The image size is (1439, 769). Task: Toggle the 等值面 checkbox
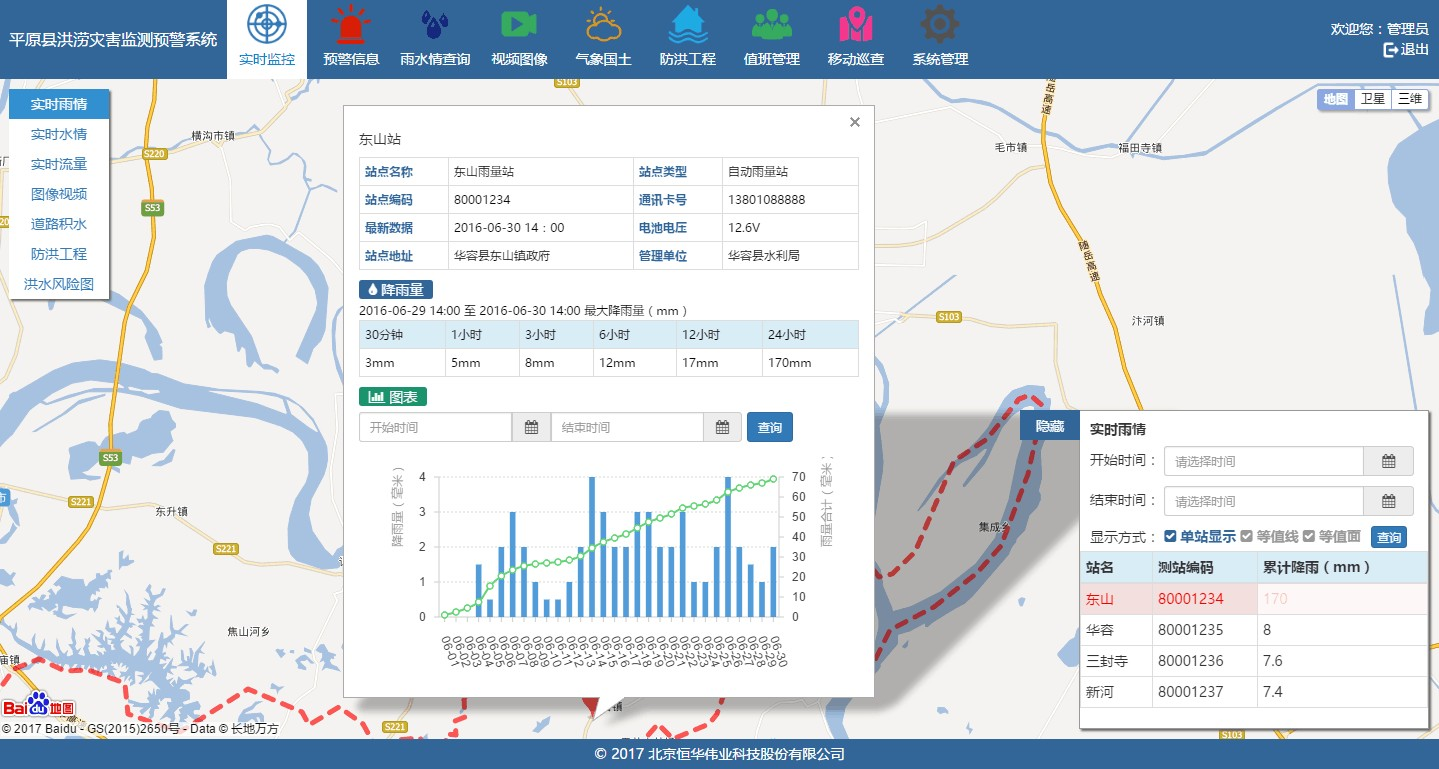click(x=1308, y=537)
